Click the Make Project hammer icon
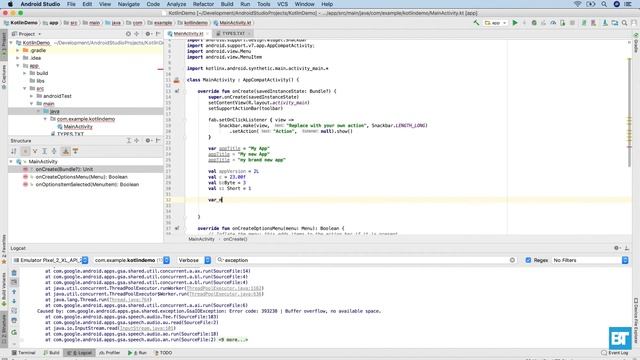Image resolution: width=640 pixels, height=360 pixels. click(x=476, y=23)
